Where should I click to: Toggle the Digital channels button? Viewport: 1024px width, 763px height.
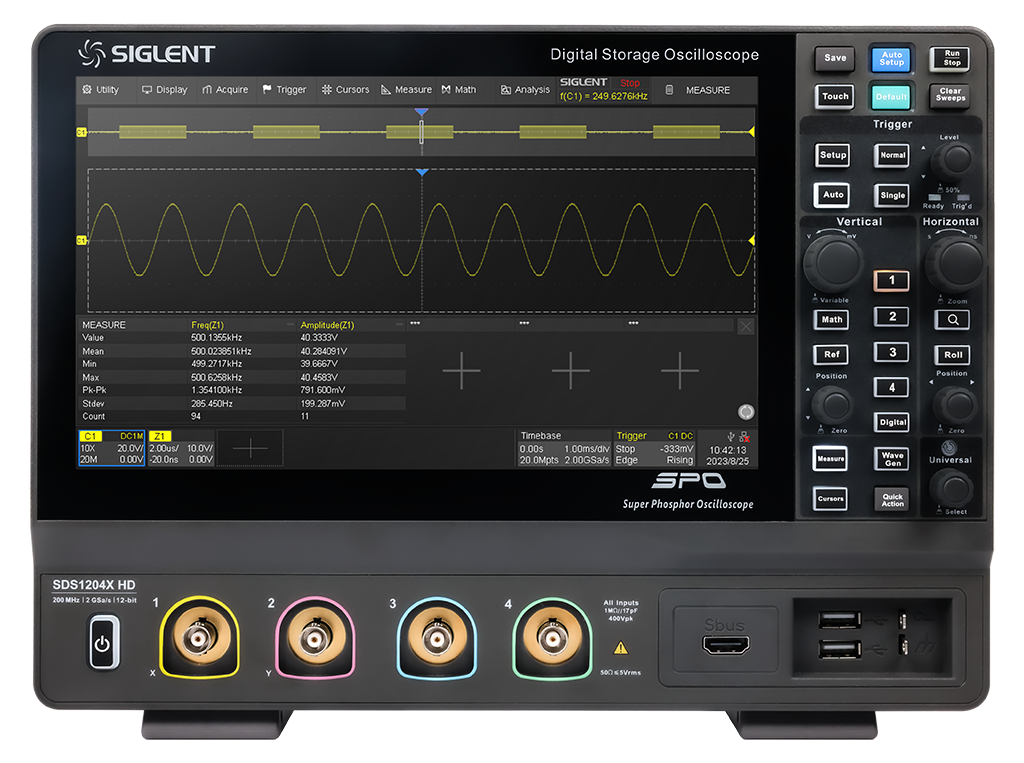pos(892,422)
